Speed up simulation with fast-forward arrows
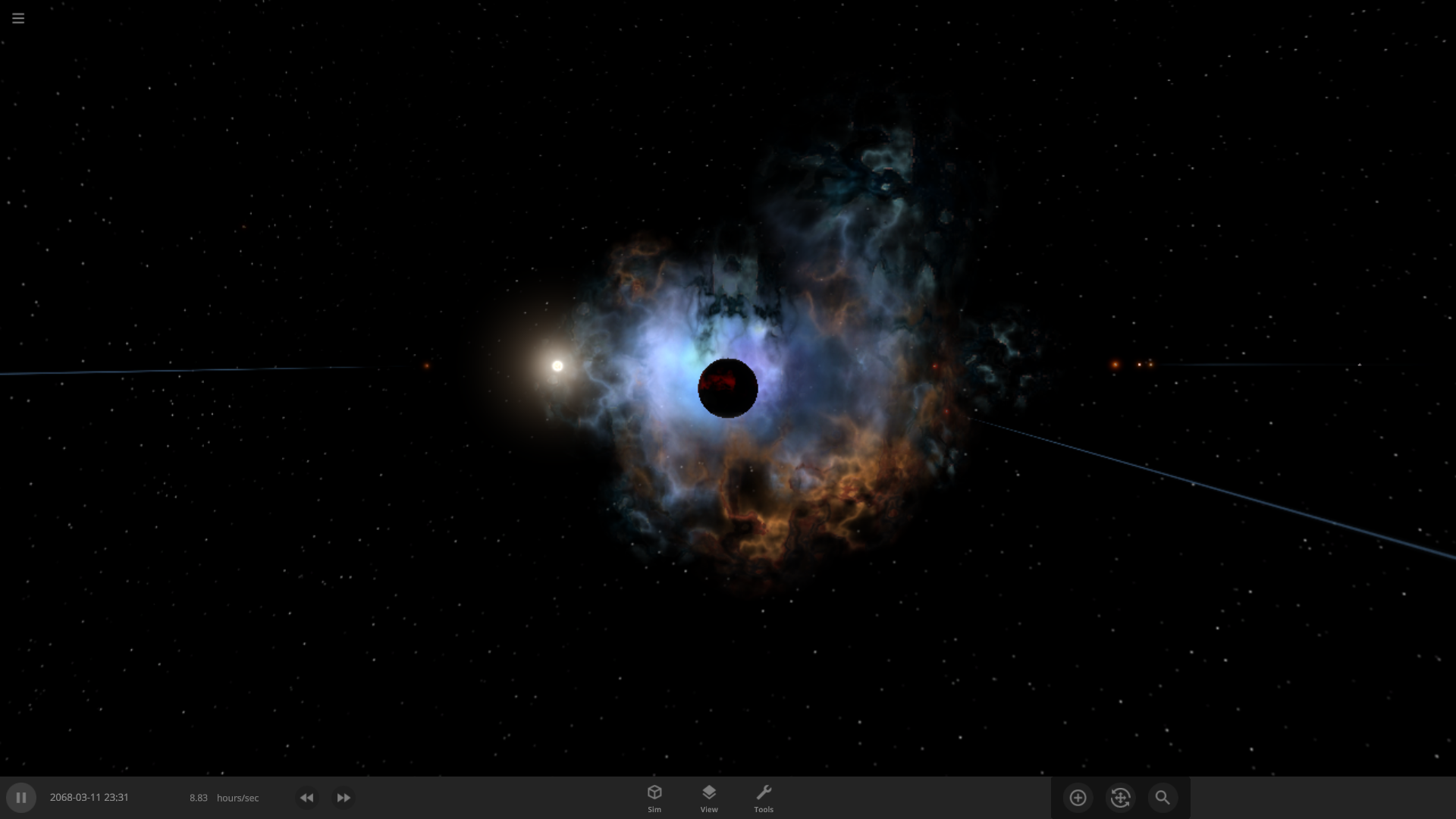Viewport: 1456px width, 819px height. [x=344, y=798]
